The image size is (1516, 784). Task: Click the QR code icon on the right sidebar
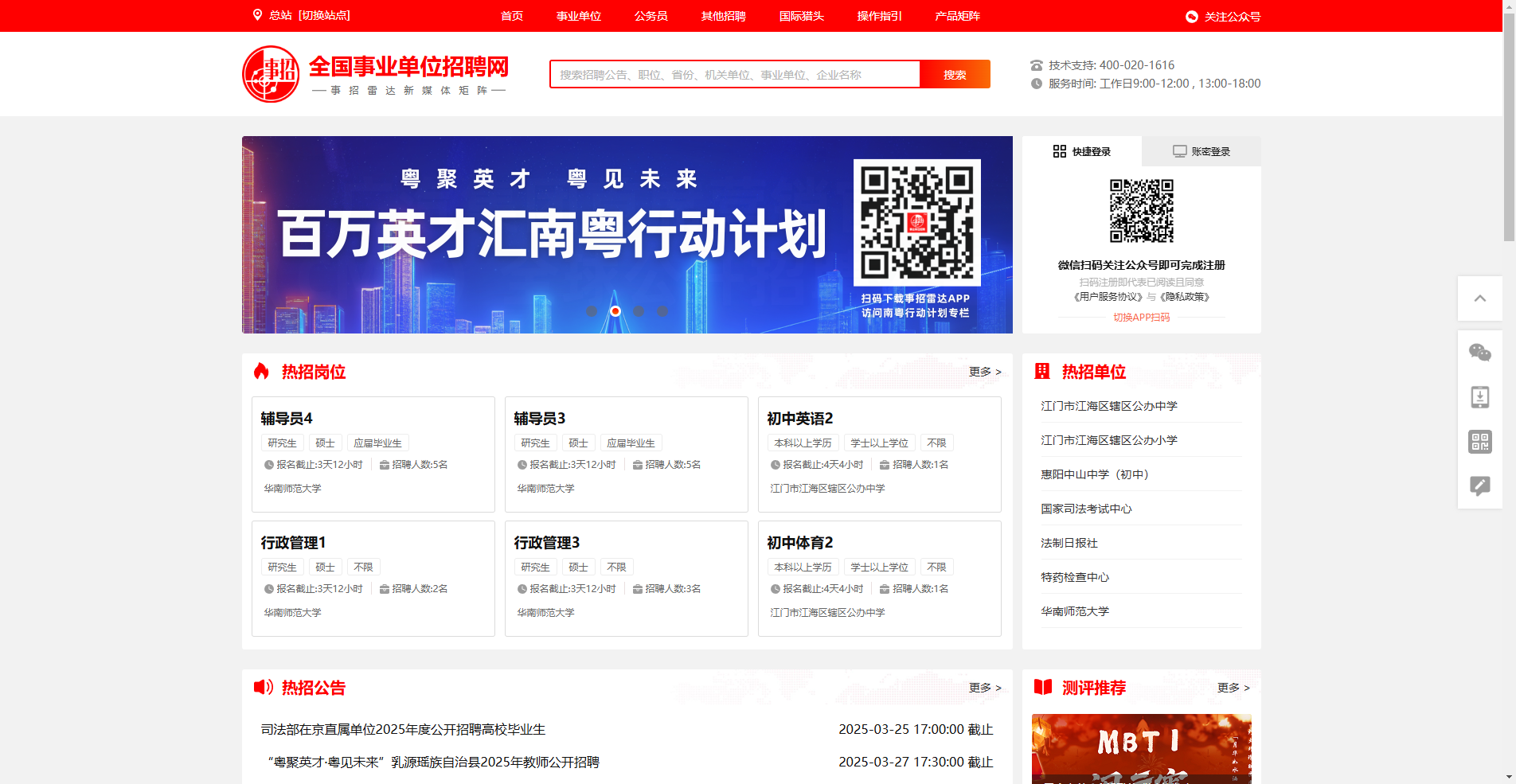tap(1480, 442)
